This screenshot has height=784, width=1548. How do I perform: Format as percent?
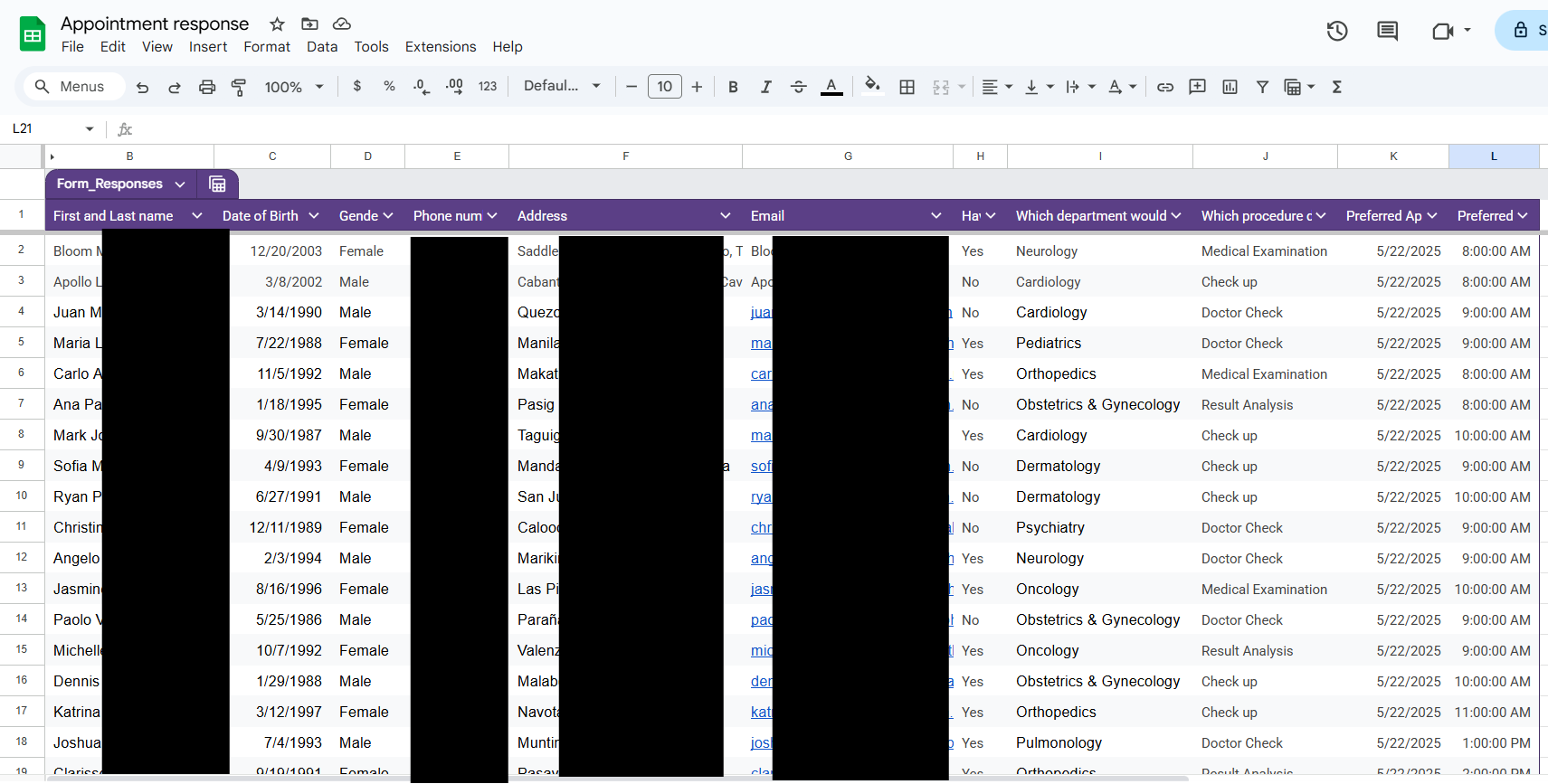point(389,86)
